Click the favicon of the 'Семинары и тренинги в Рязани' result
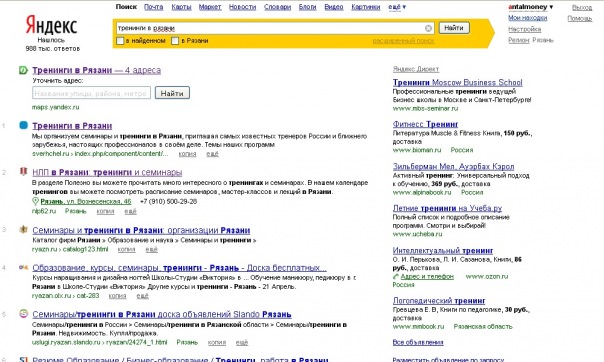 (x=23, y=230)
